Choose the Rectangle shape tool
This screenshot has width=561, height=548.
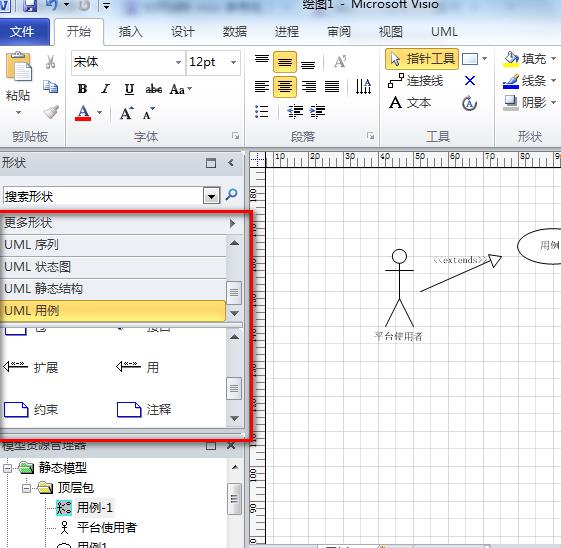[470, 59]
